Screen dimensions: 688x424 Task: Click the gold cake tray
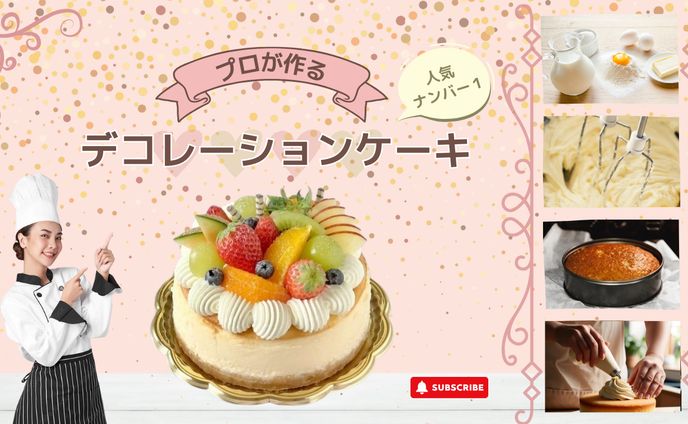272,351
